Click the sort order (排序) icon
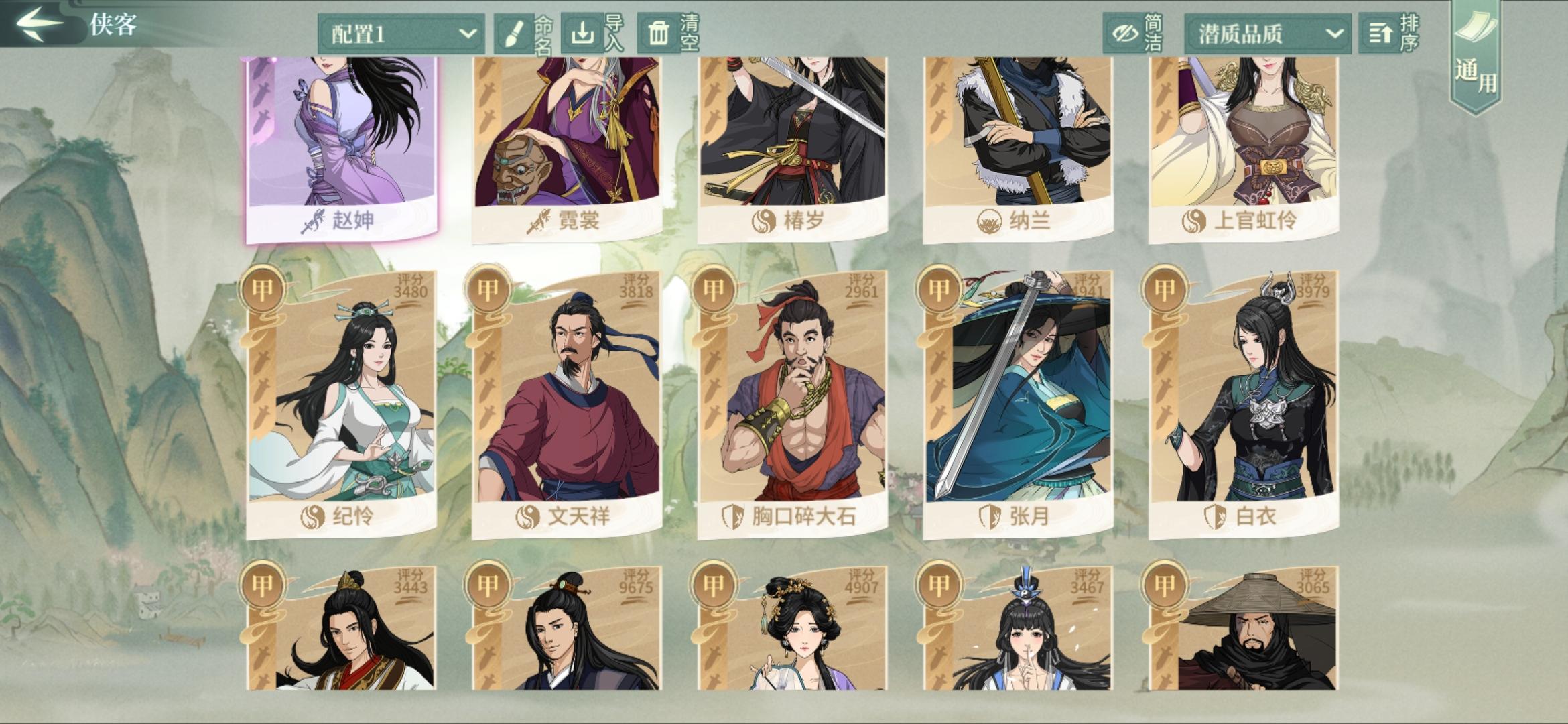This screenshot has width=1568, height=724. [x=1380, y=33]
